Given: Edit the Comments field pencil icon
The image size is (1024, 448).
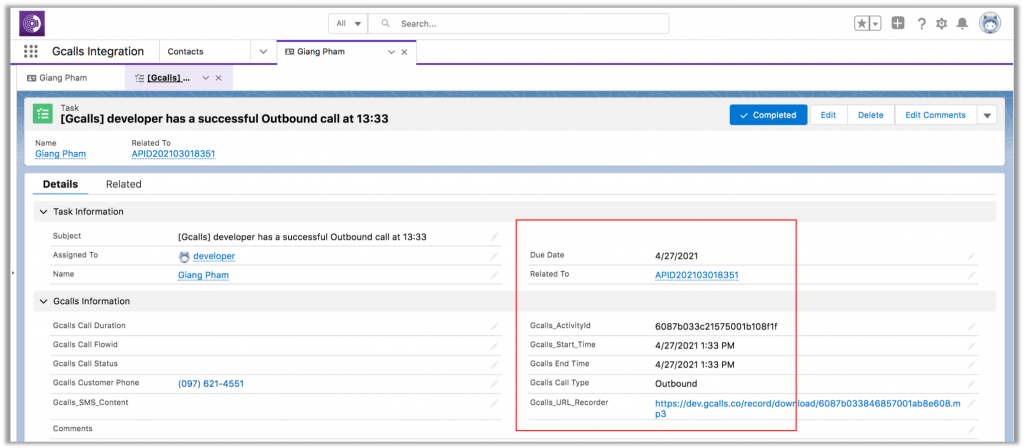Looking at the screenshot, I should click(972, 430).
